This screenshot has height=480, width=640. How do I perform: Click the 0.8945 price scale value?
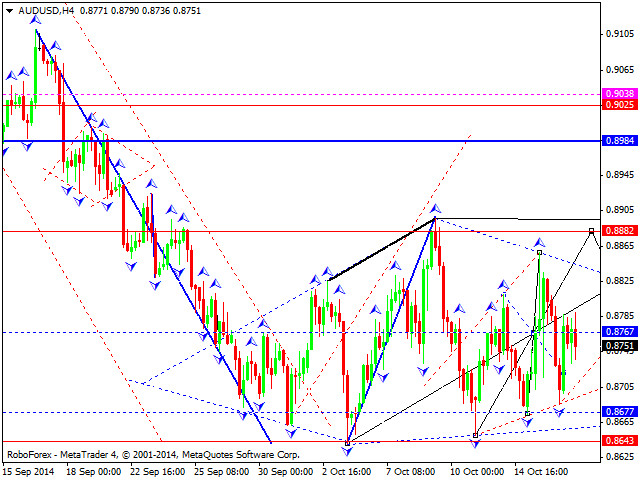click(x=620, y=175)
